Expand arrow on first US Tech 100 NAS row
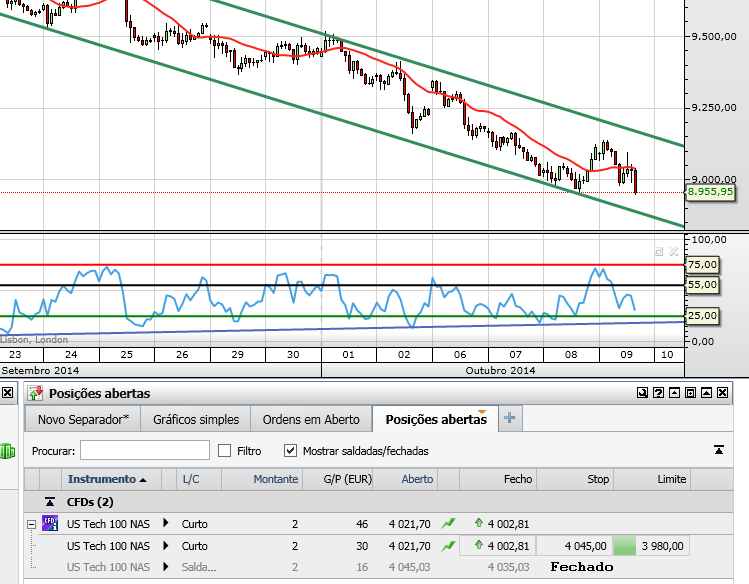The image size is (749, 584). [166, 523]
